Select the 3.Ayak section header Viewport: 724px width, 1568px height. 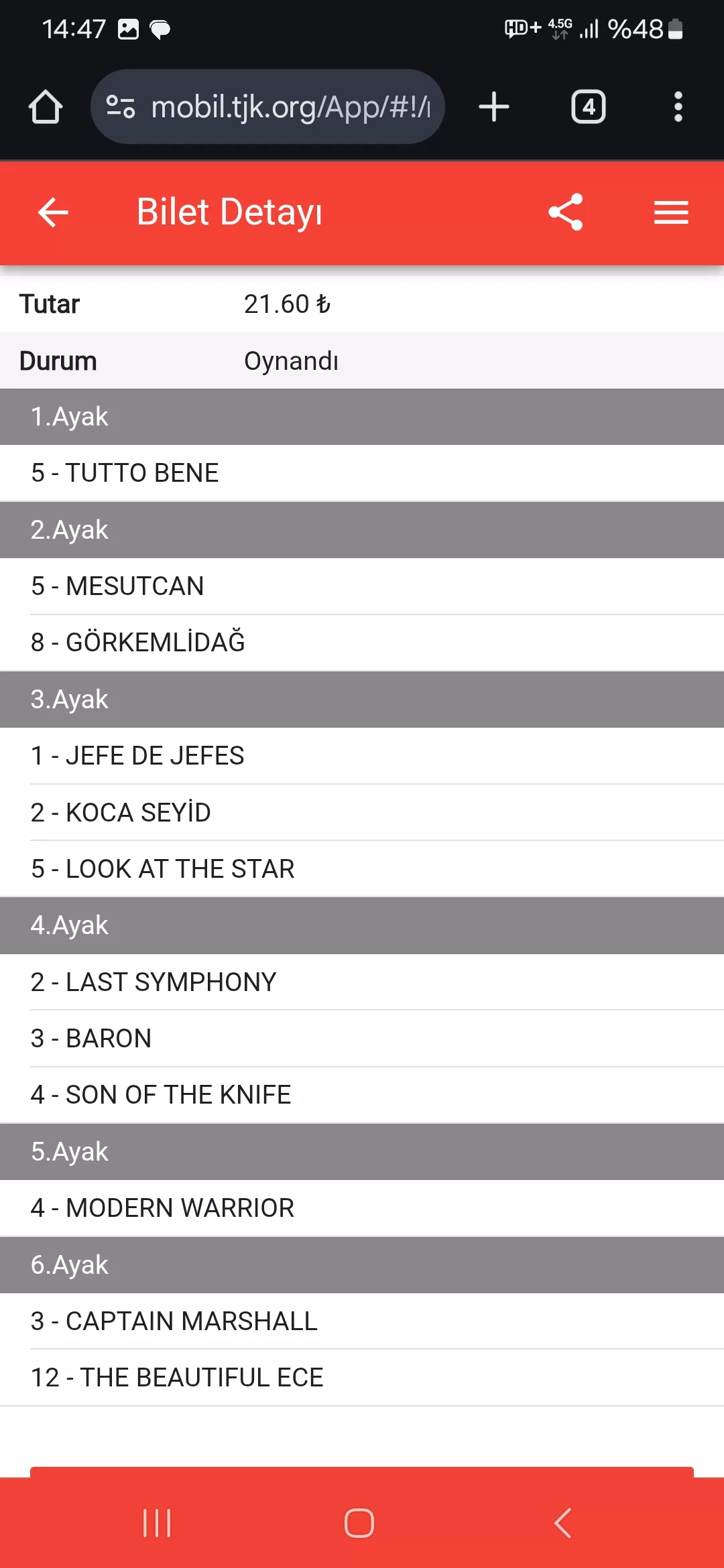tap(362, 700)
